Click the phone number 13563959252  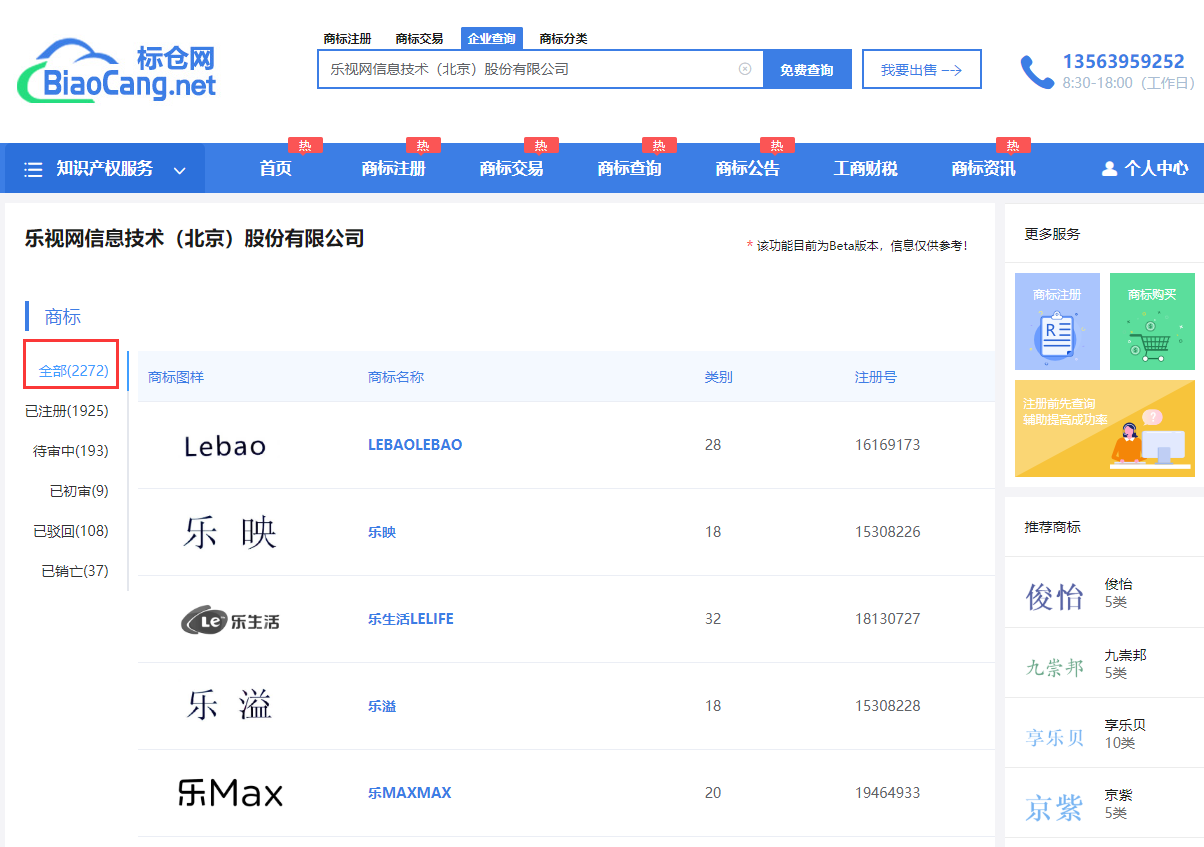(x=1123, y=62)
